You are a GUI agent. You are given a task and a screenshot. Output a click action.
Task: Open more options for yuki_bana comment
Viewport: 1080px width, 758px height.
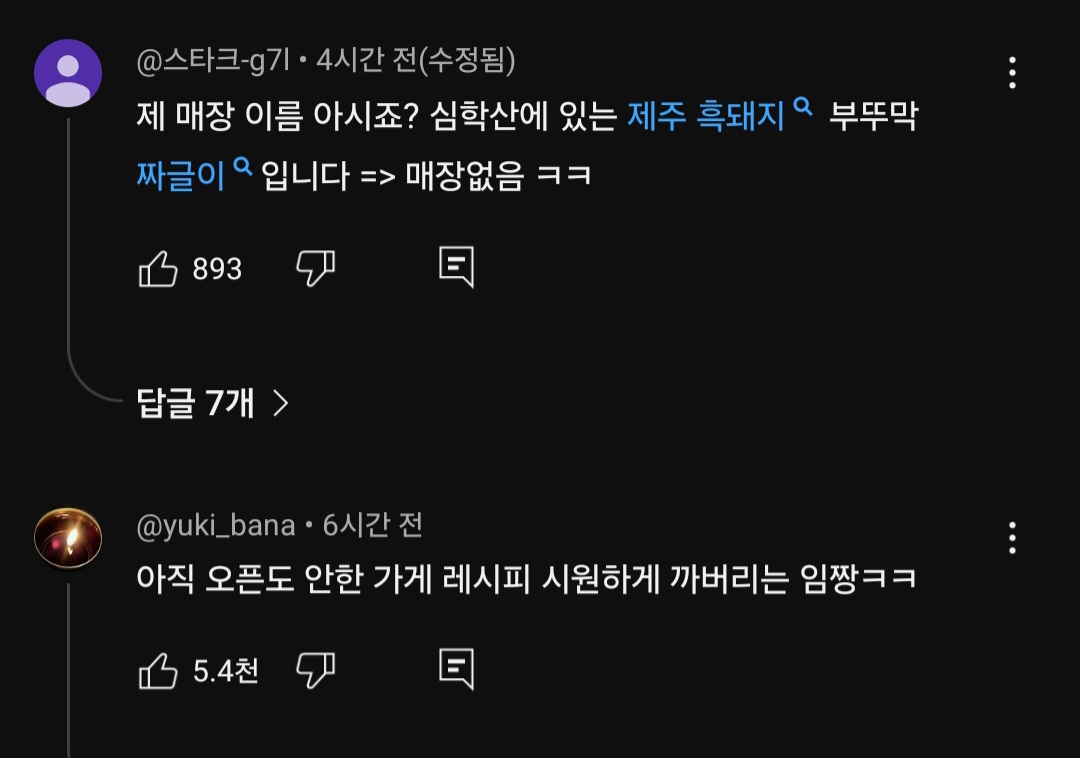click(x=1012, y=538)
